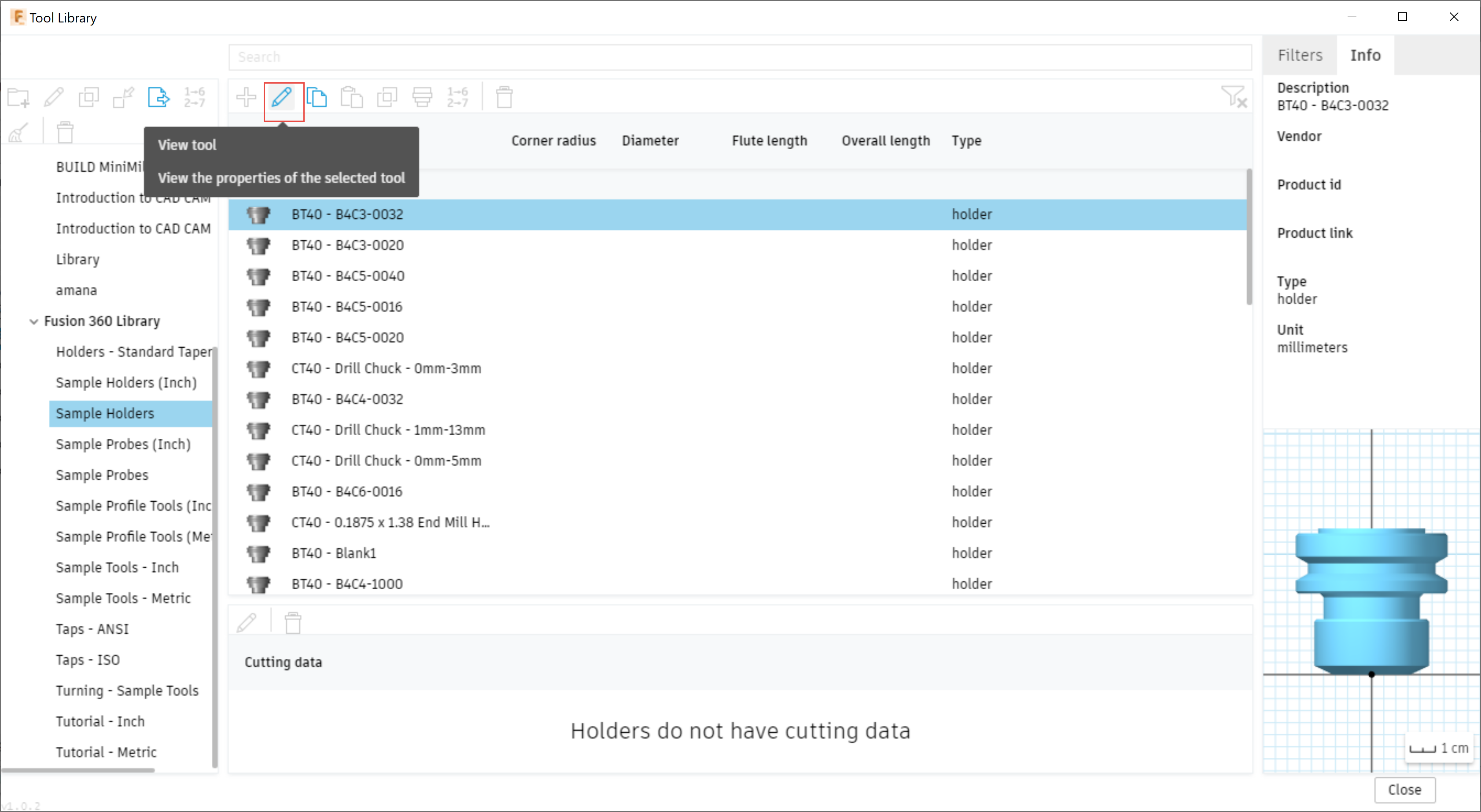Click the new library folder icon
Screen dimensions: 1481x812
tap(18, 97)
